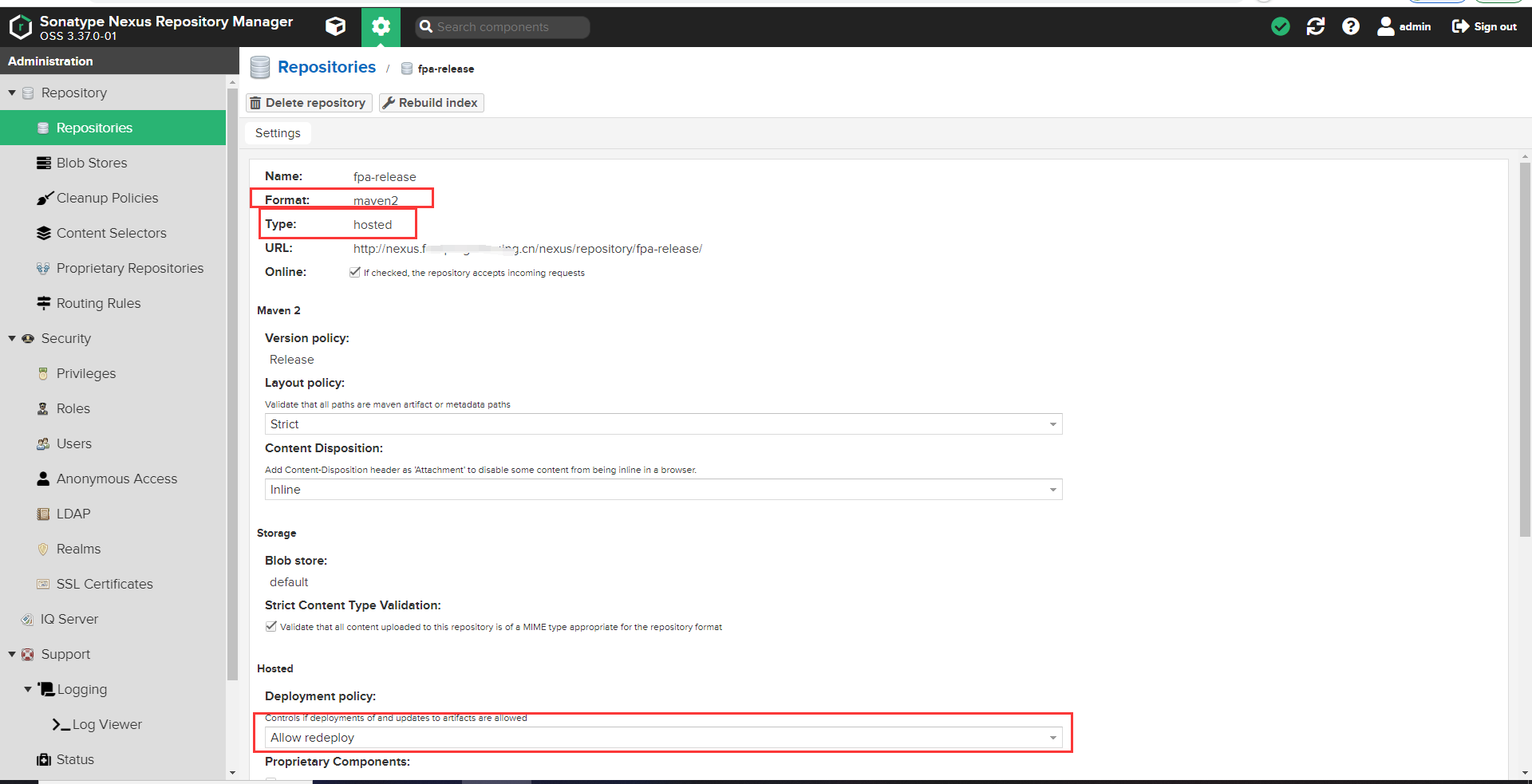Select the Settings tab
This screenshot has height=784, width=1532.
click(x=278, y=133)
